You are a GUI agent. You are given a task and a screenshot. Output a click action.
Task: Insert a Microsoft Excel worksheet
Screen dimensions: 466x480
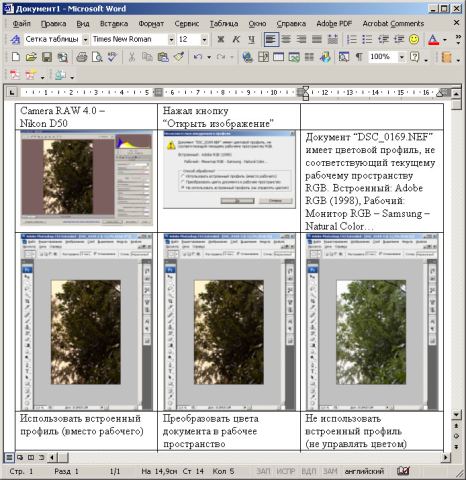[294, 57]
